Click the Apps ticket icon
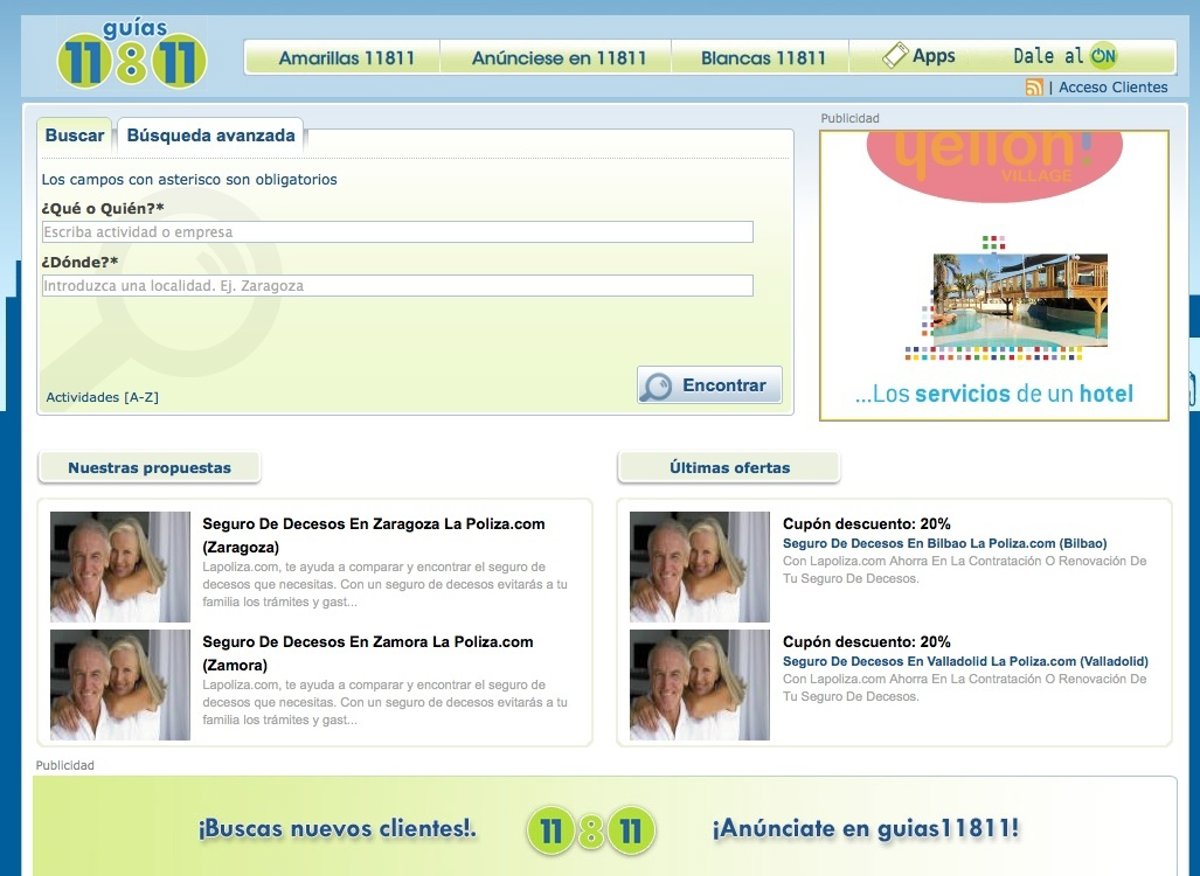 894,56
